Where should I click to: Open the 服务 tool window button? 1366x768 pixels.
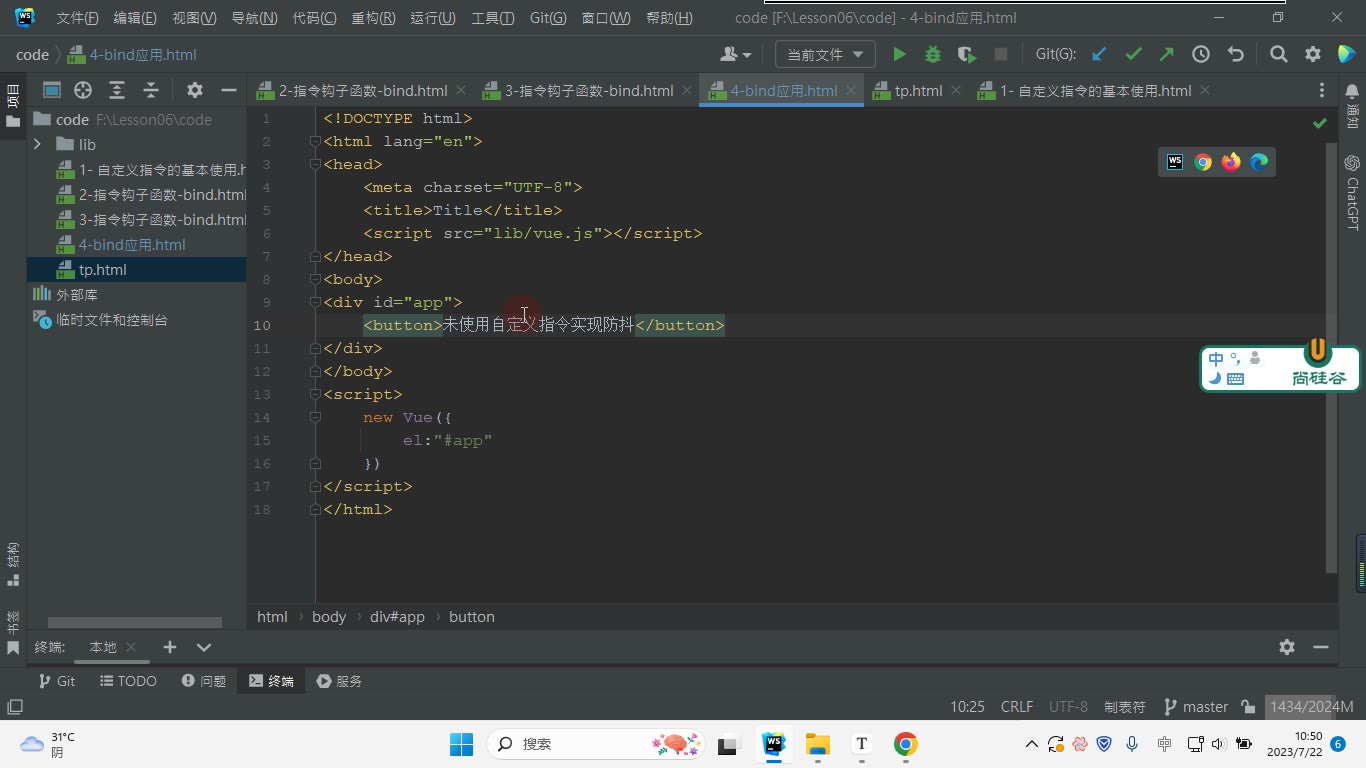click(339, 681)
